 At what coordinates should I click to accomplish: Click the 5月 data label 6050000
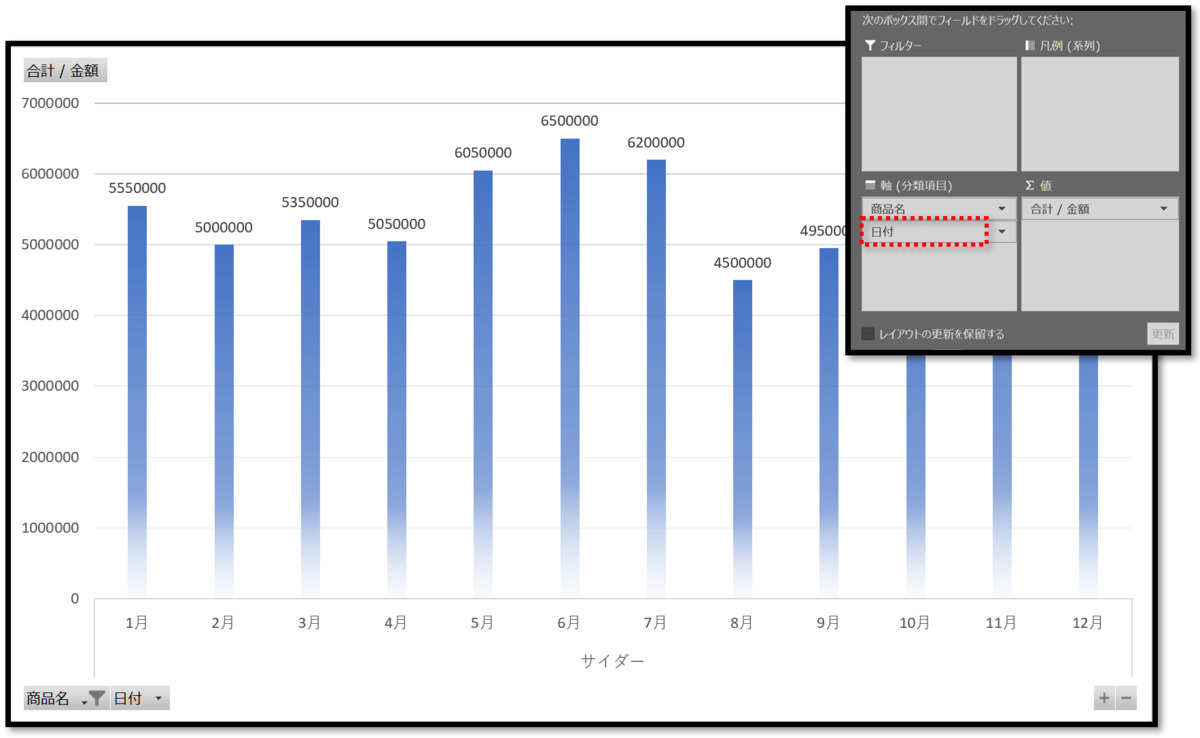click(483, 153)
